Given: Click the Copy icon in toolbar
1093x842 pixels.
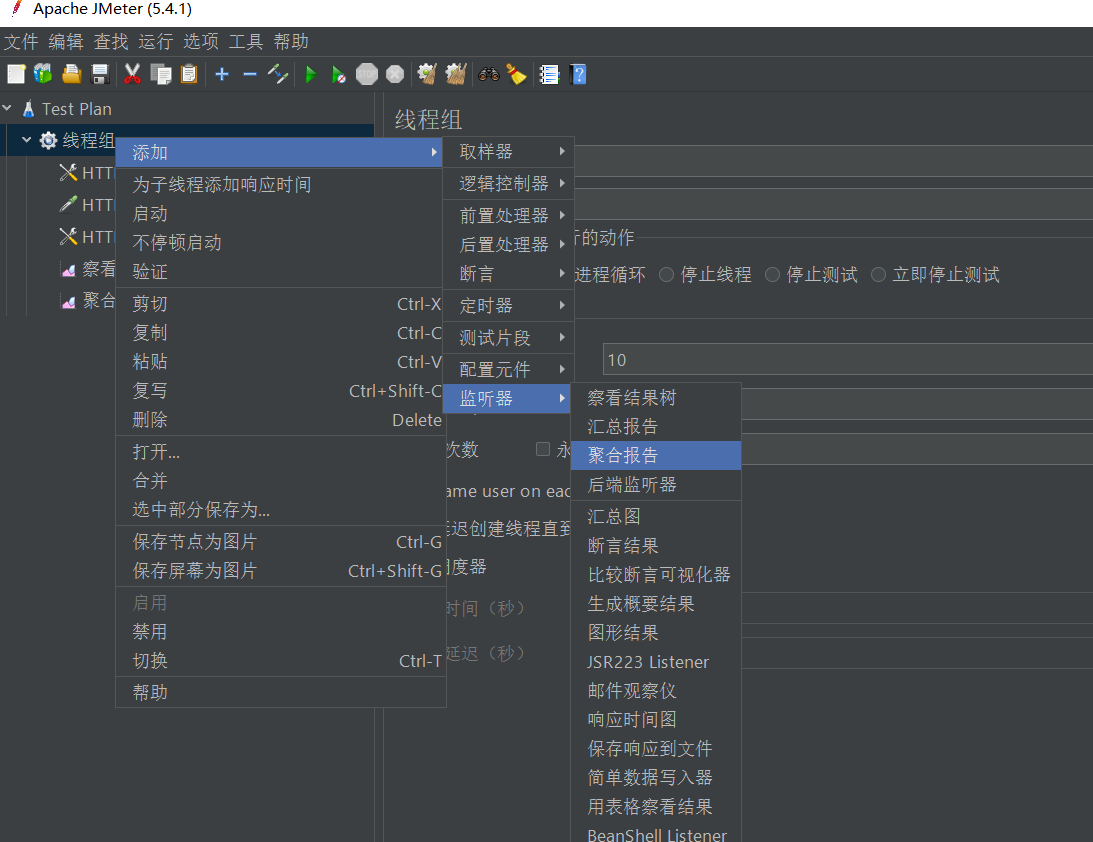Looking at the screenshot, I should coord(161,74).
